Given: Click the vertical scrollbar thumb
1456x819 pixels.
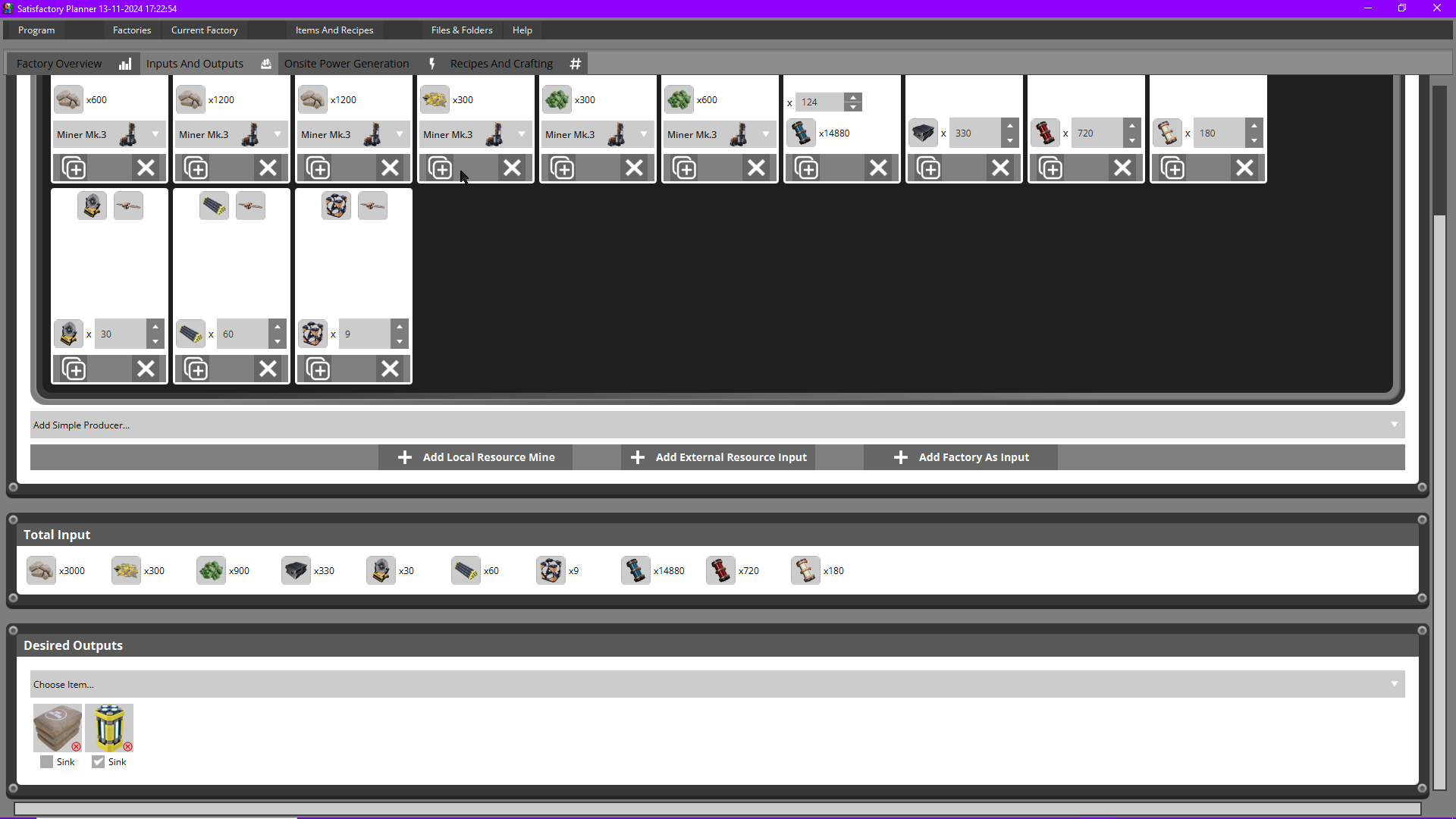Looking at the screenshot, I should pos(1439,500).
